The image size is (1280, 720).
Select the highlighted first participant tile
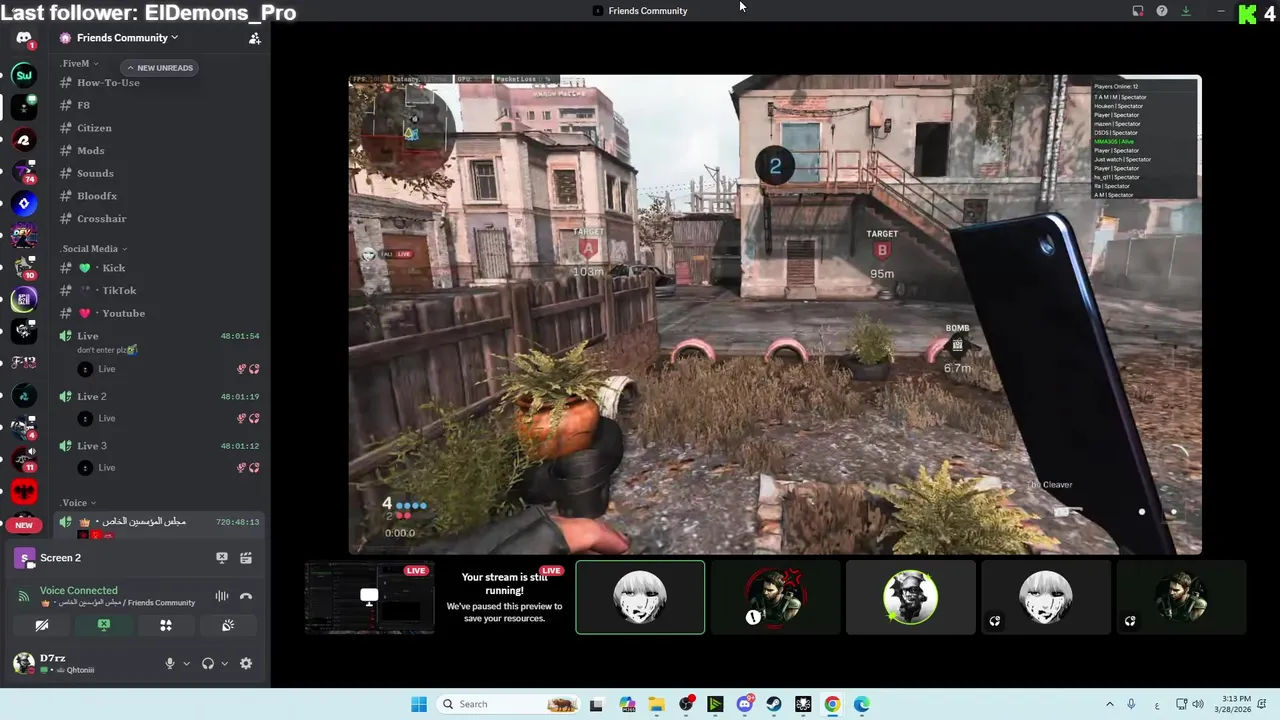tap(640, 598)
